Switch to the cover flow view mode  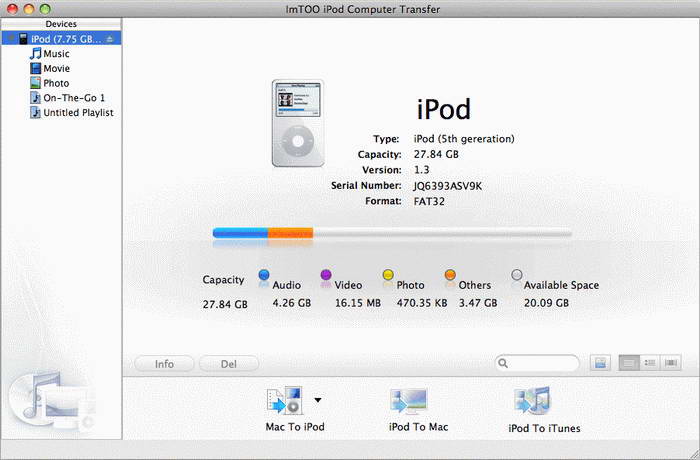[671, 363]
